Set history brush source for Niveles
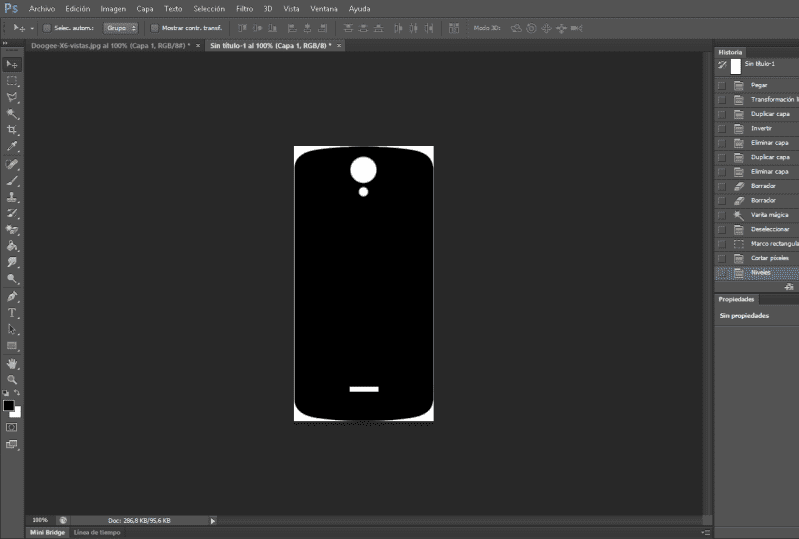 point(722,273)
